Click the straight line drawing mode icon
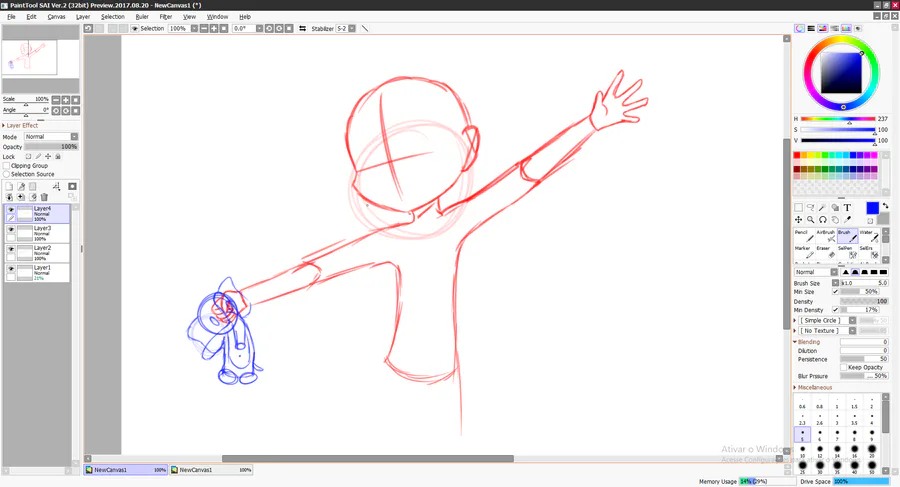Screen dimensions: 900x487 tap(364, 28)
